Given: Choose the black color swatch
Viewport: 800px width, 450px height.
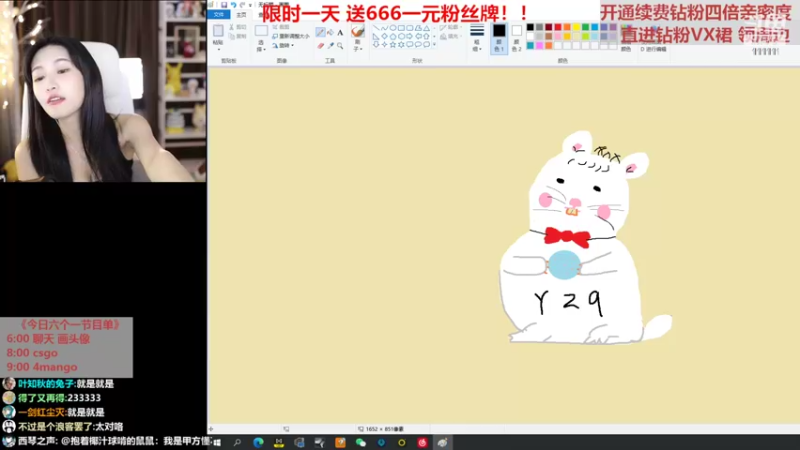Looking at the screenshot, I should coord(530,27).
